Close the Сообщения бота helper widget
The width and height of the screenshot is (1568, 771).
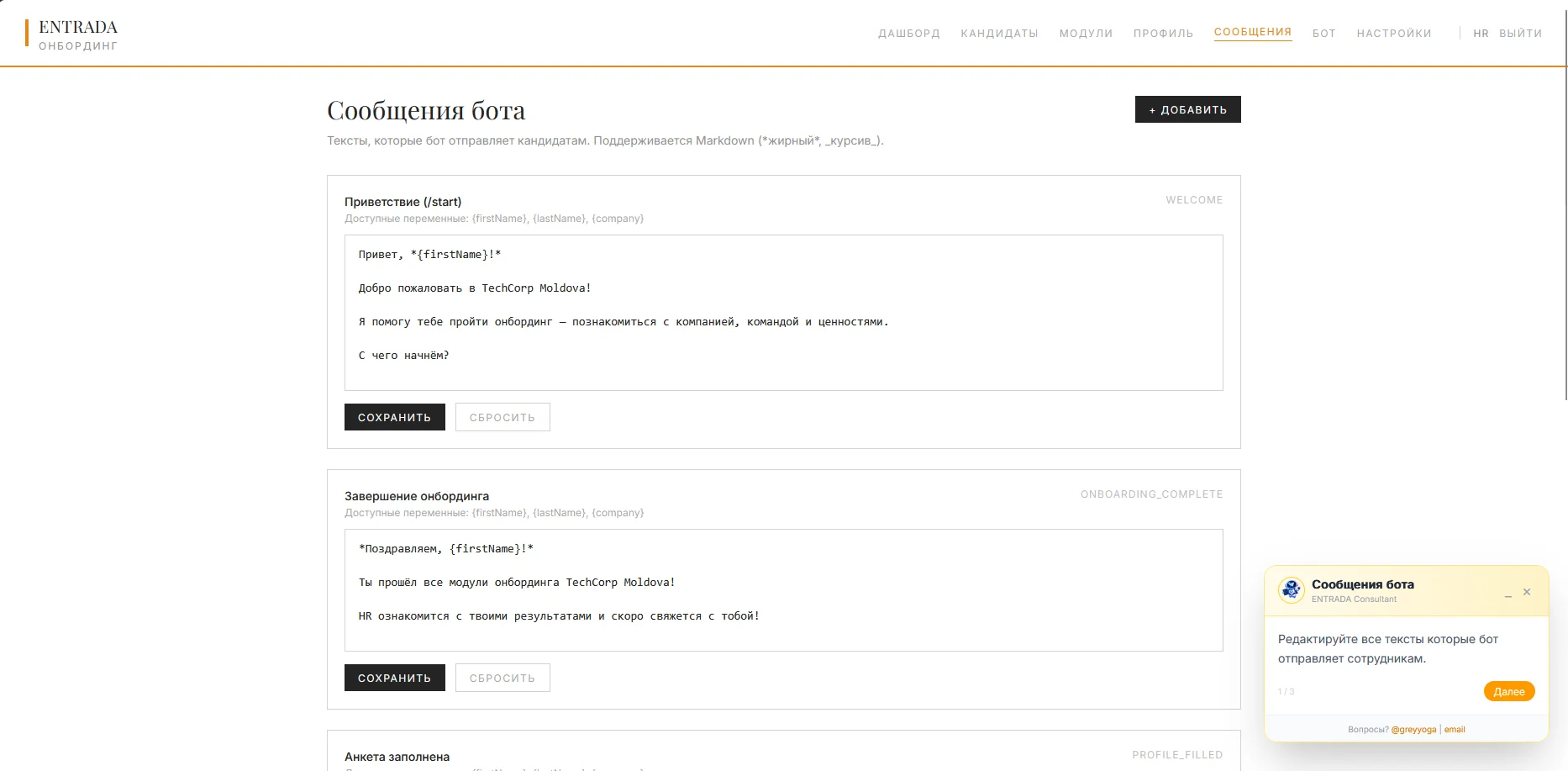[1527, 592]
